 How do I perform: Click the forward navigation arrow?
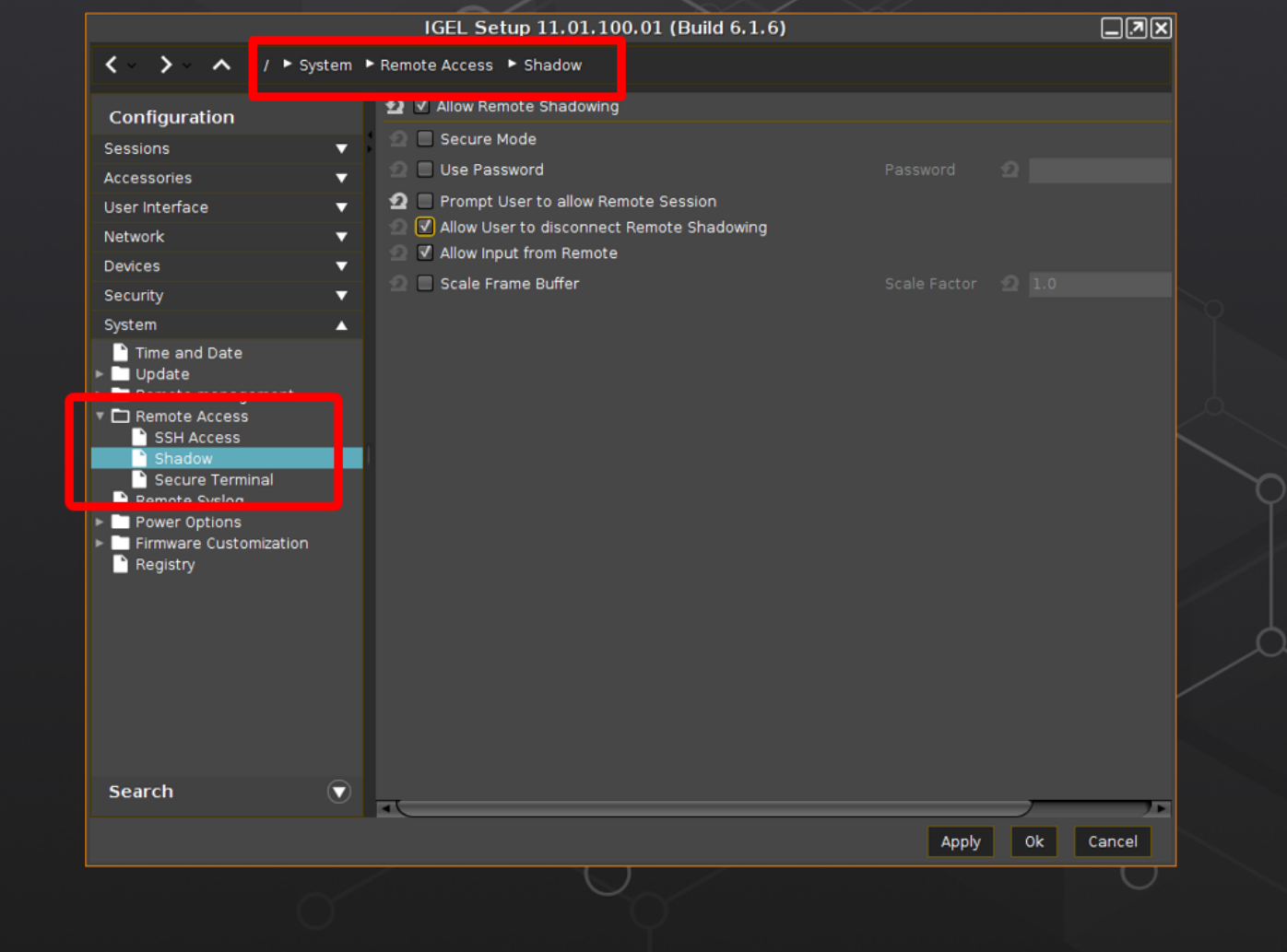[166, 65]
